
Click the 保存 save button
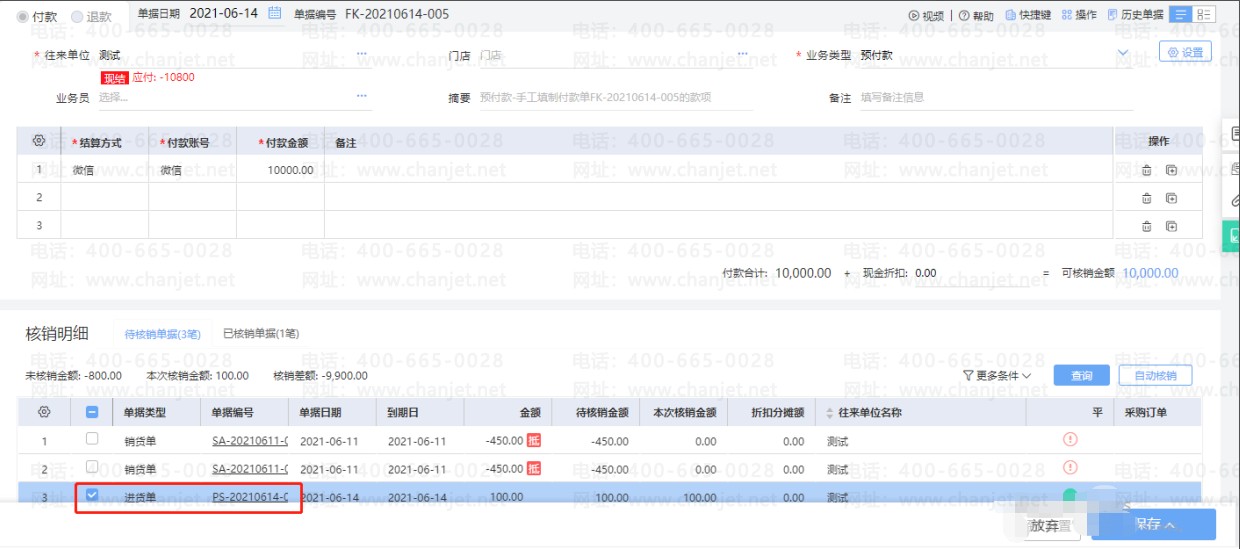click(1154, 524)
